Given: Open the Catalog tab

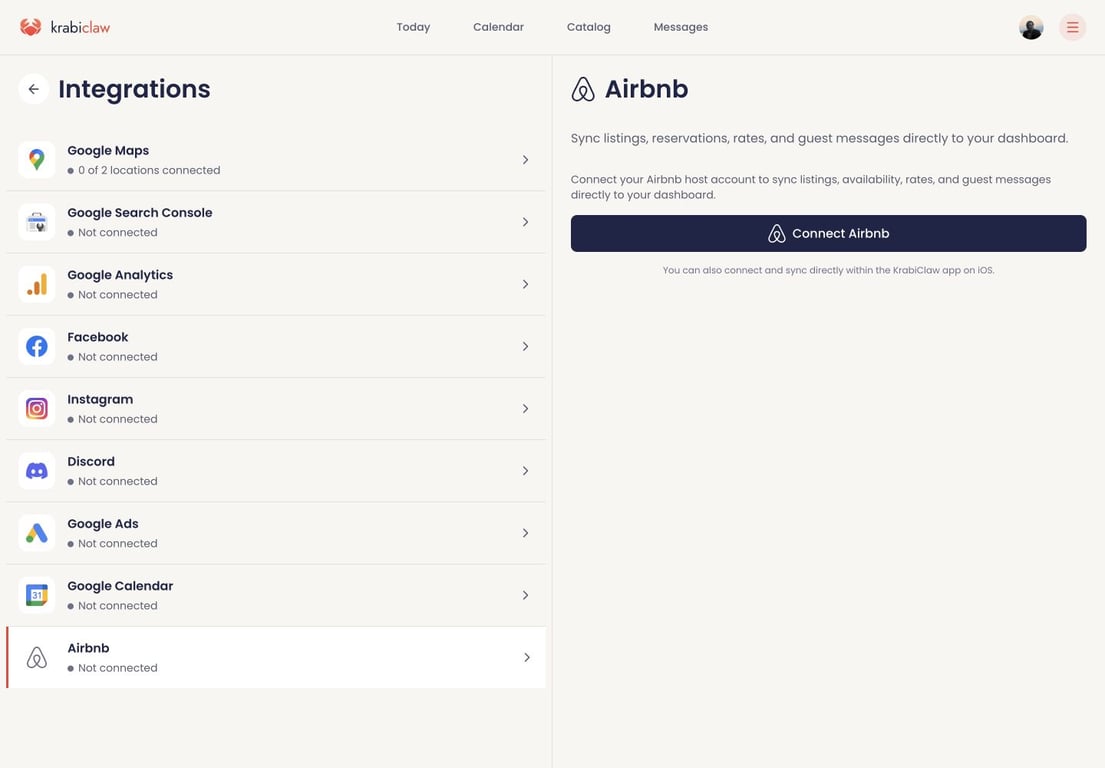Looking at the screenshot, I should (x=588, y=27).
